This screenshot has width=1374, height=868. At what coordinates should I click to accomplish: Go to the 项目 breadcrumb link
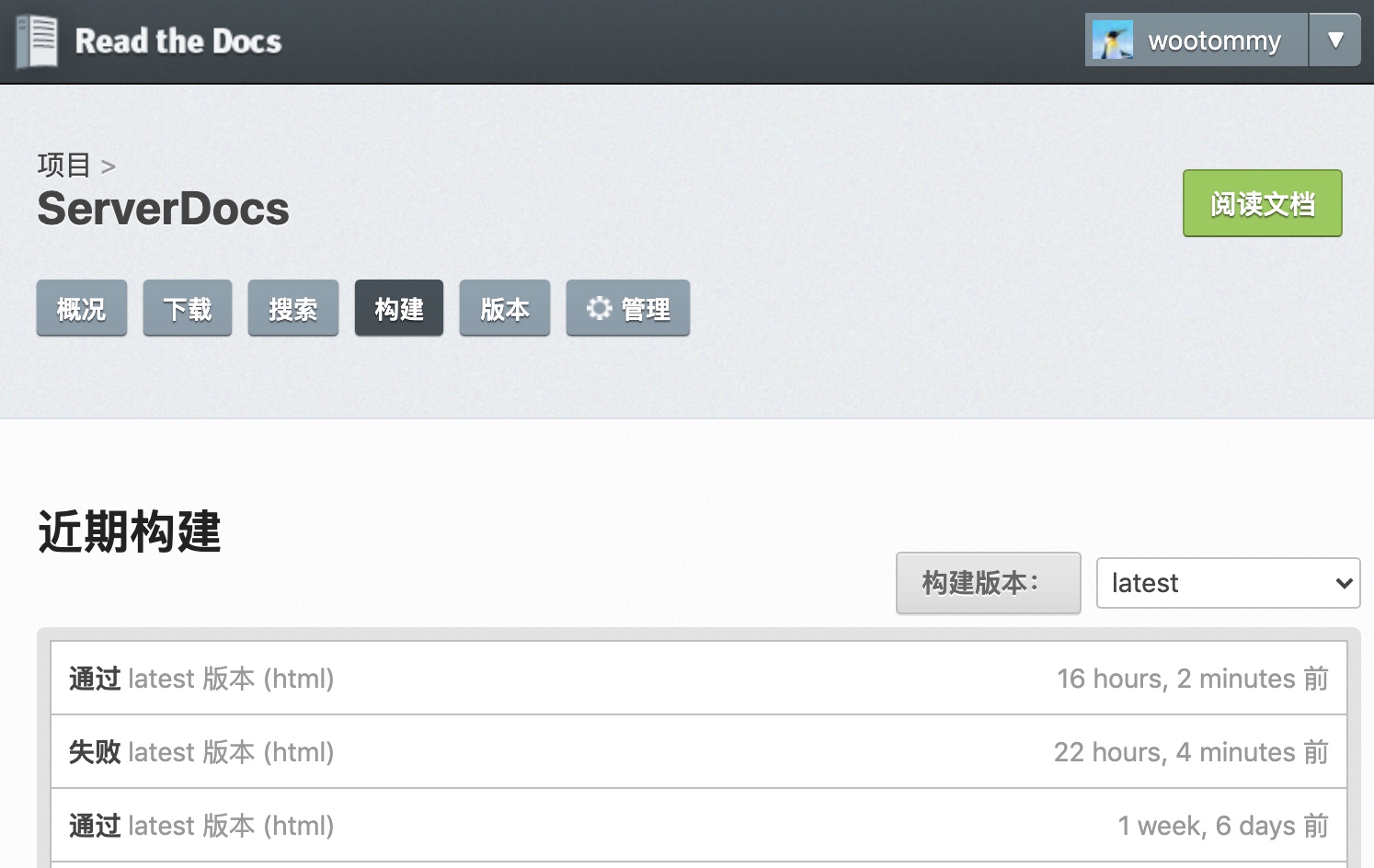[x=64, y=166]
